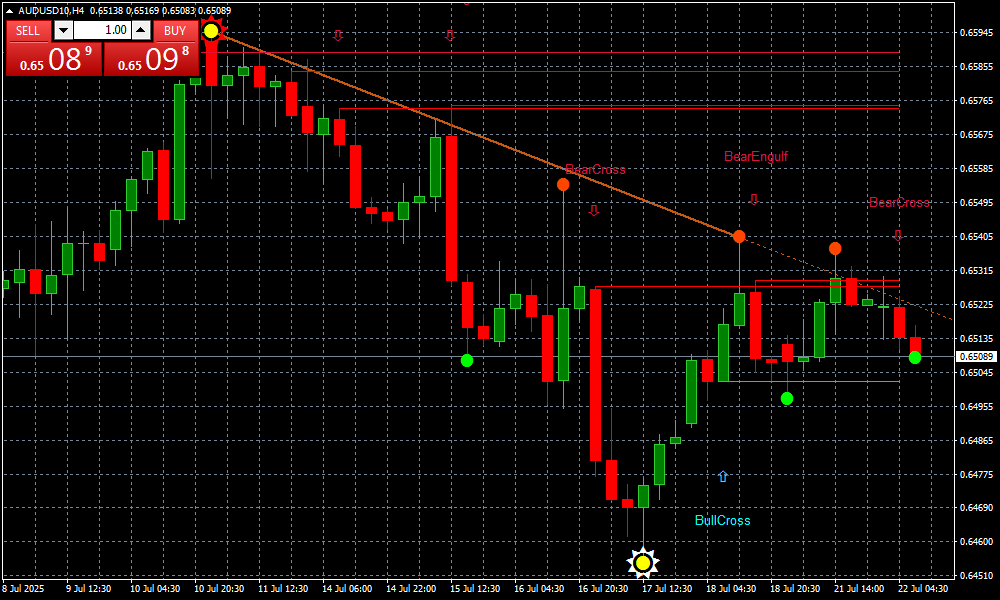1000x600 pixels.
Task: Click the green dot at latest candle
Action: pos(915,358)
